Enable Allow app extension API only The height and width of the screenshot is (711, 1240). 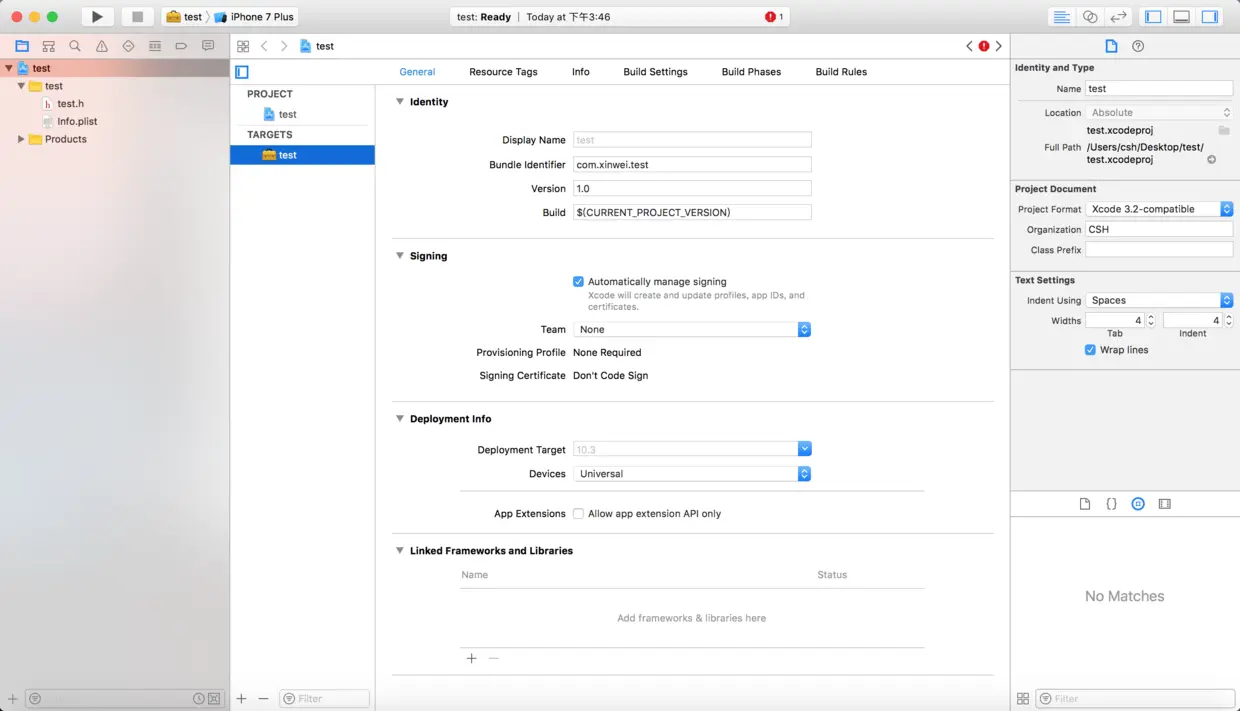click(578, 514)
